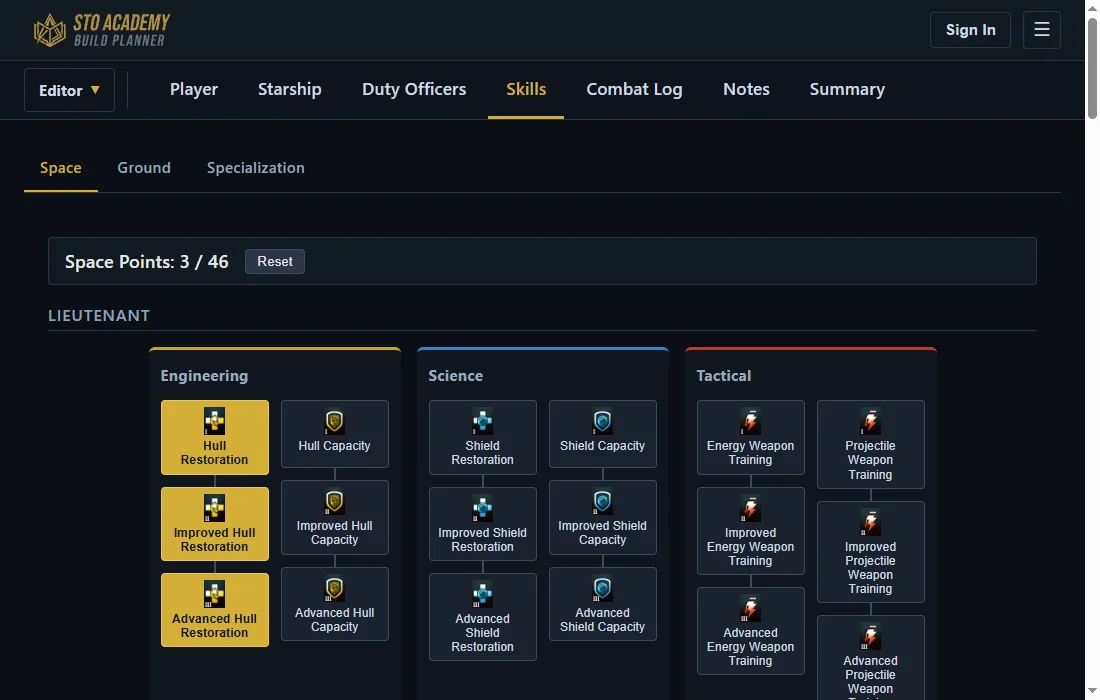Open the Duty Officers tab
1100x700 pixels.
pyautogui.click(x=414, y=89)
